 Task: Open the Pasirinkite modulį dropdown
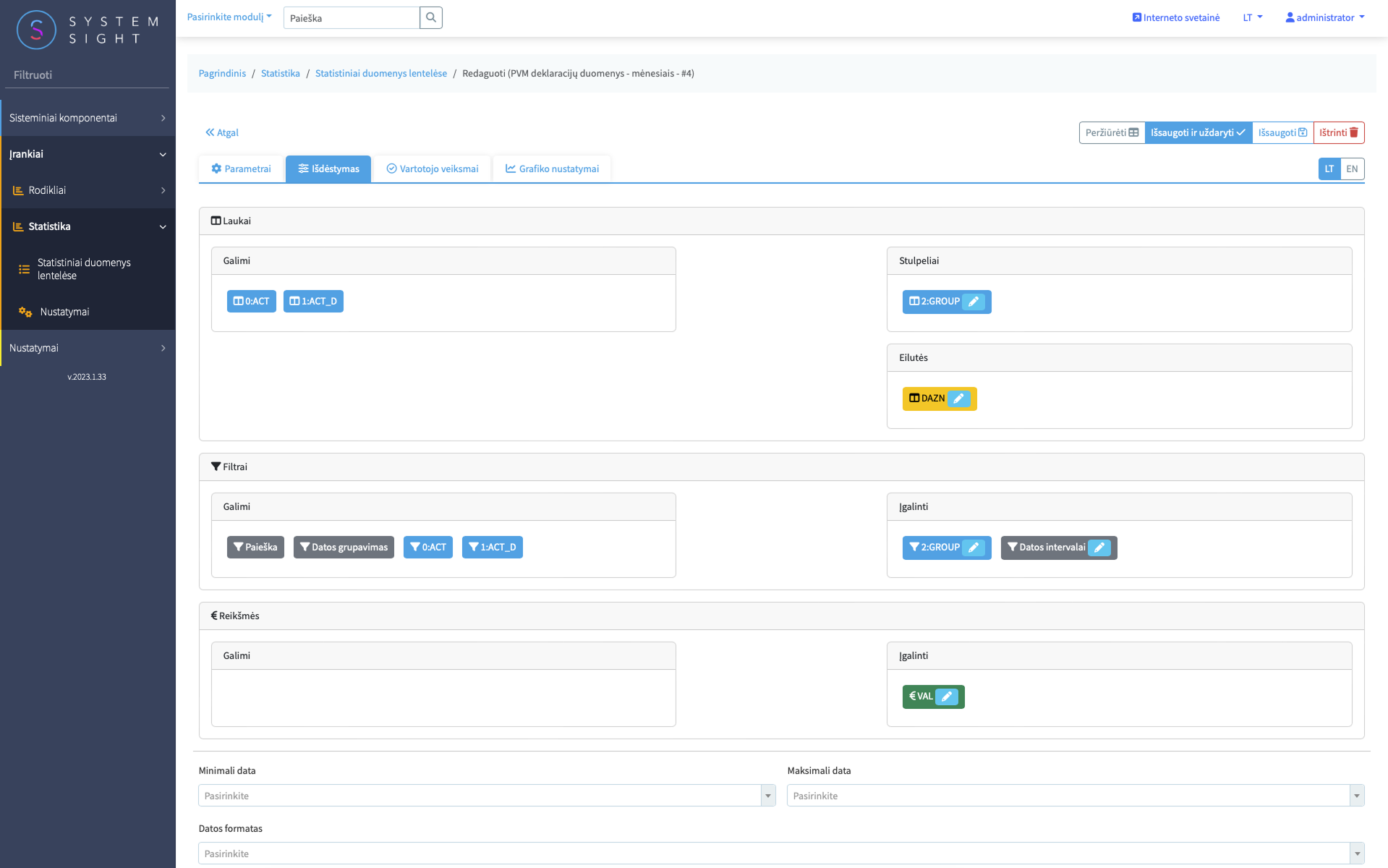tap(229, 17)
